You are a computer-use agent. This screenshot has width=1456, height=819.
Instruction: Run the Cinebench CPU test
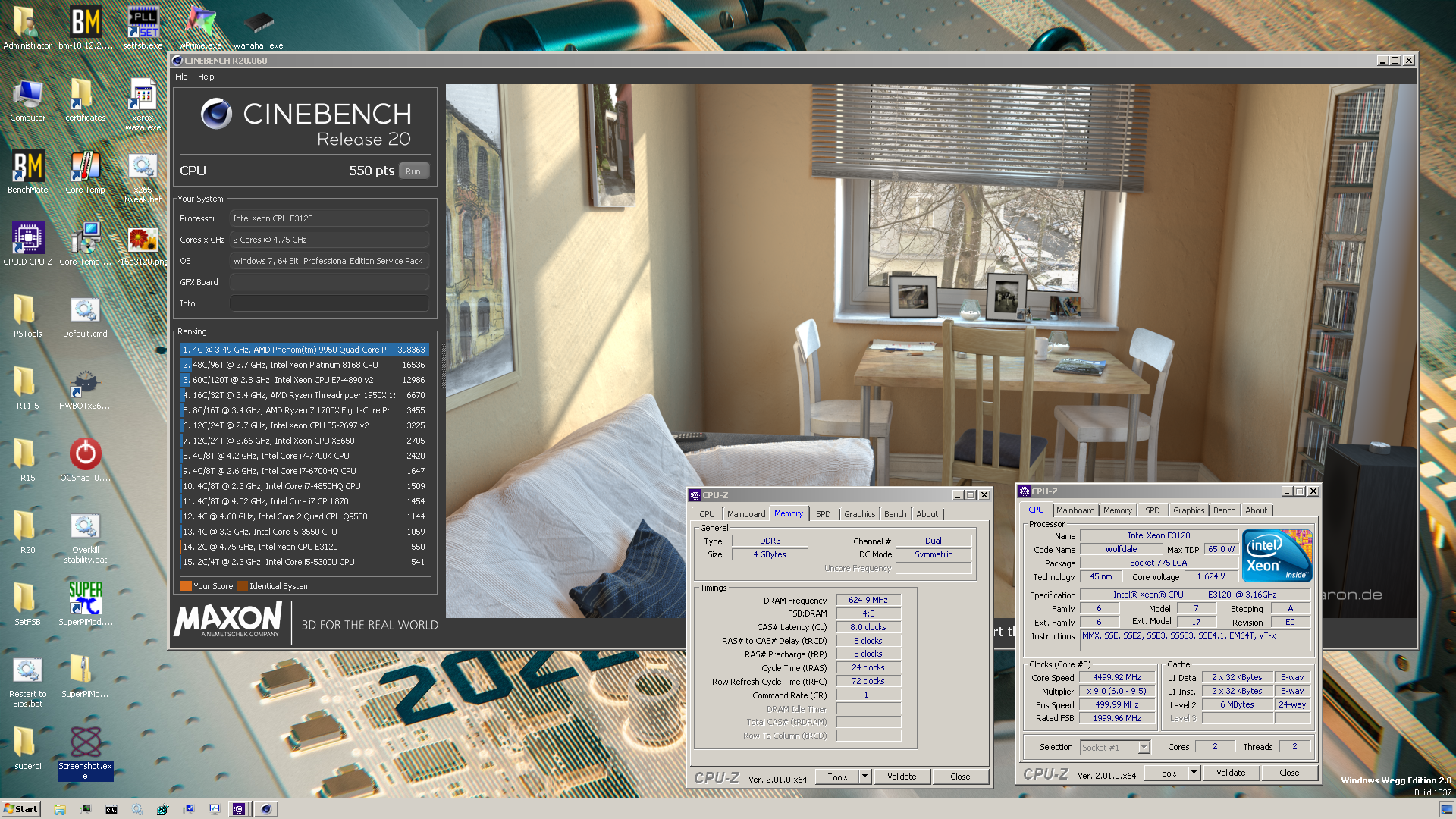[413, 171]
